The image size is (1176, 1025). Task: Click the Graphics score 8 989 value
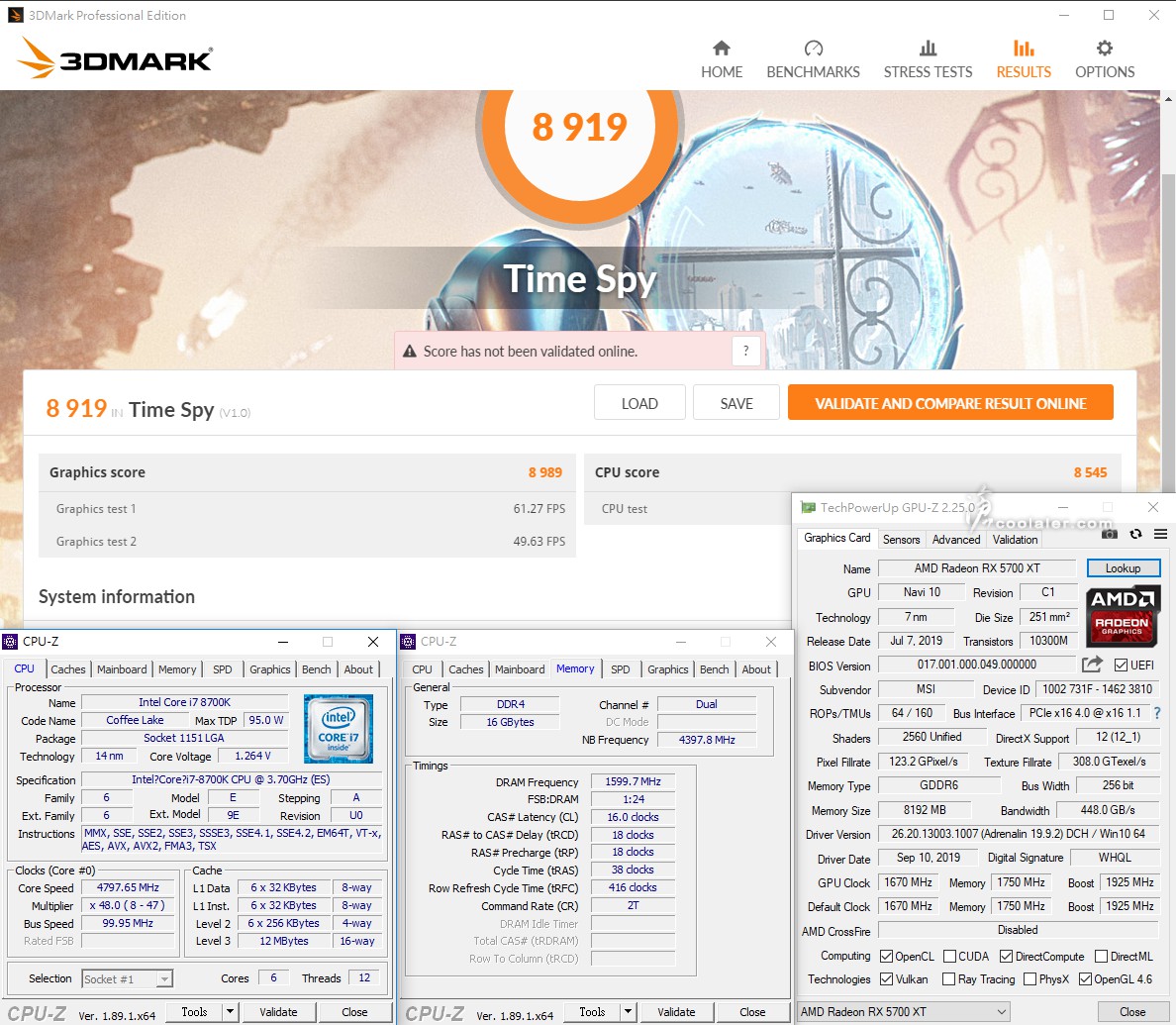pyautogui.click(x=544, y=472)
